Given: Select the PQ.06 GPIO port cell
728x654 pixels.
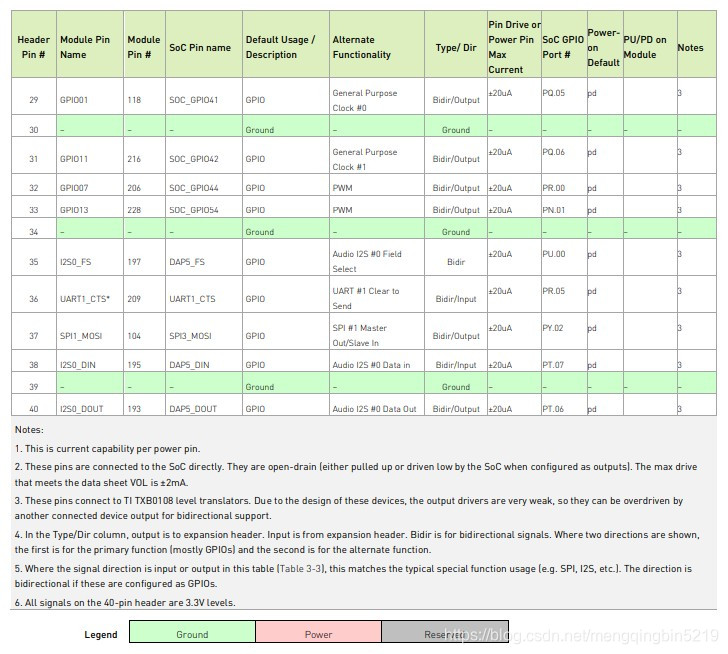Looking at the screenshot, I should [564, 155].
